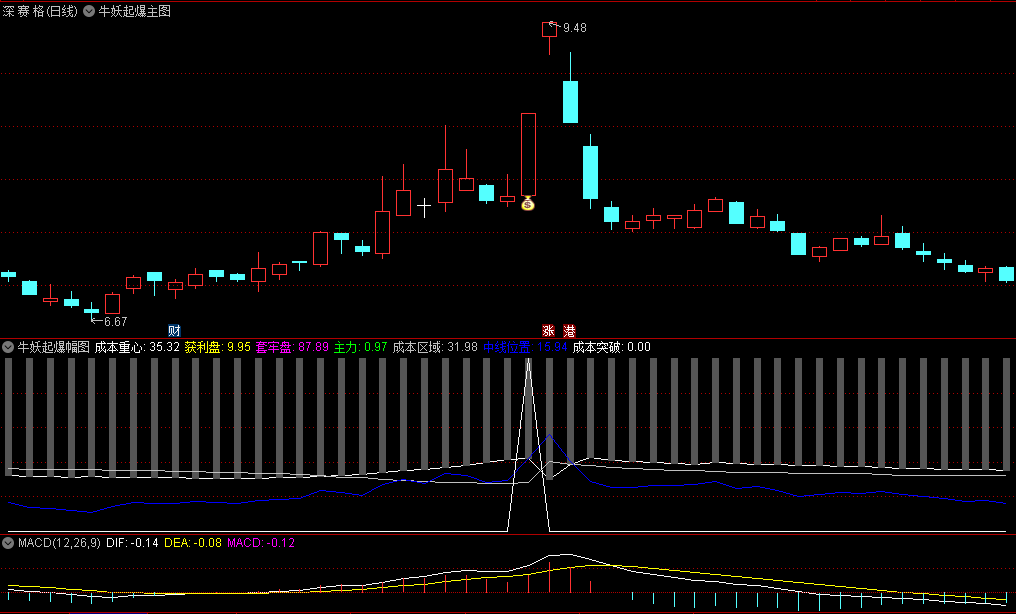The image size is (1016, 614).
Task: Click the yellow DEA: -0.08 reading
Action: [x=193, y=543]
